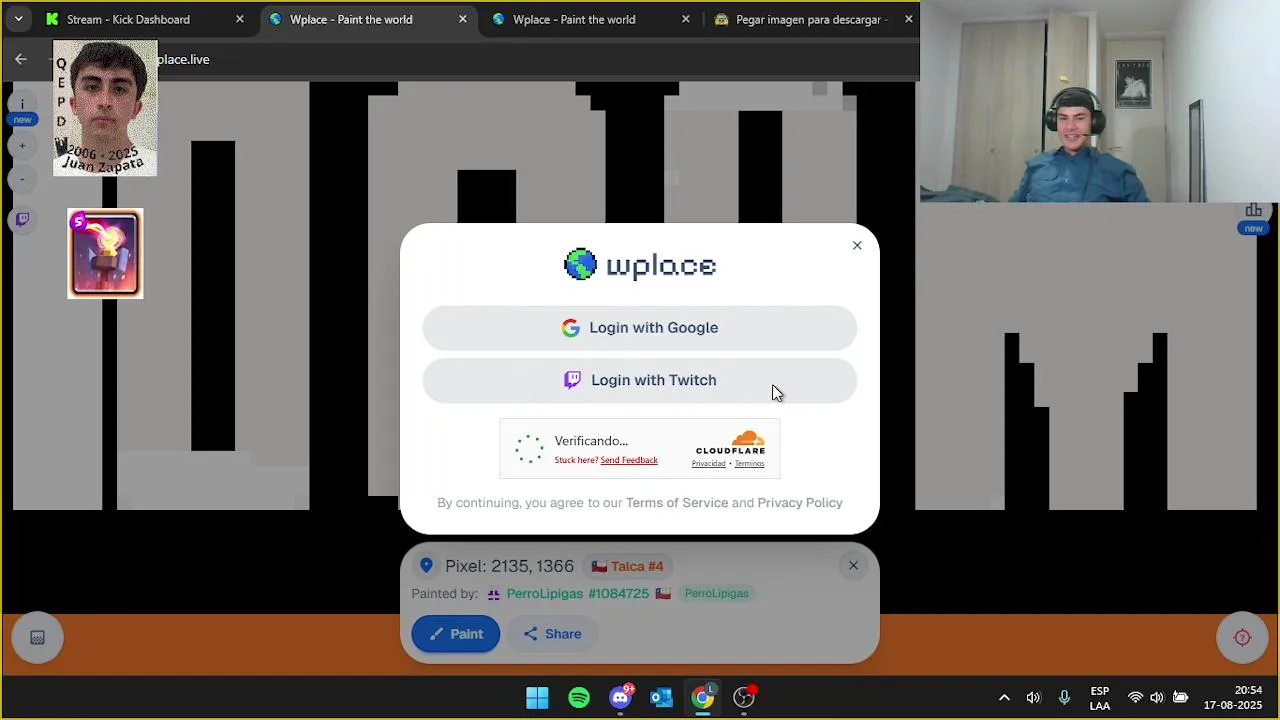Click Login with Twitch button
The width and height of the screenshot is (1280, 720).
click(x=640, y=380)
